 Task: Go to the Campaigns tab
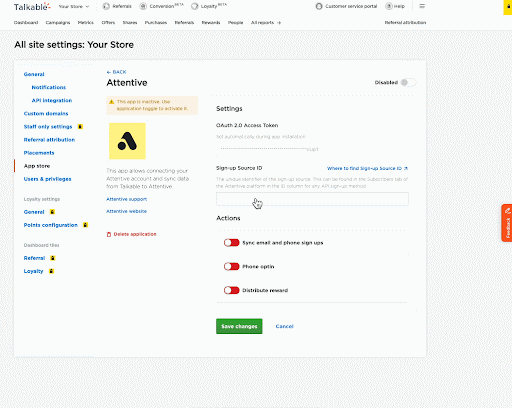(58, 23)
